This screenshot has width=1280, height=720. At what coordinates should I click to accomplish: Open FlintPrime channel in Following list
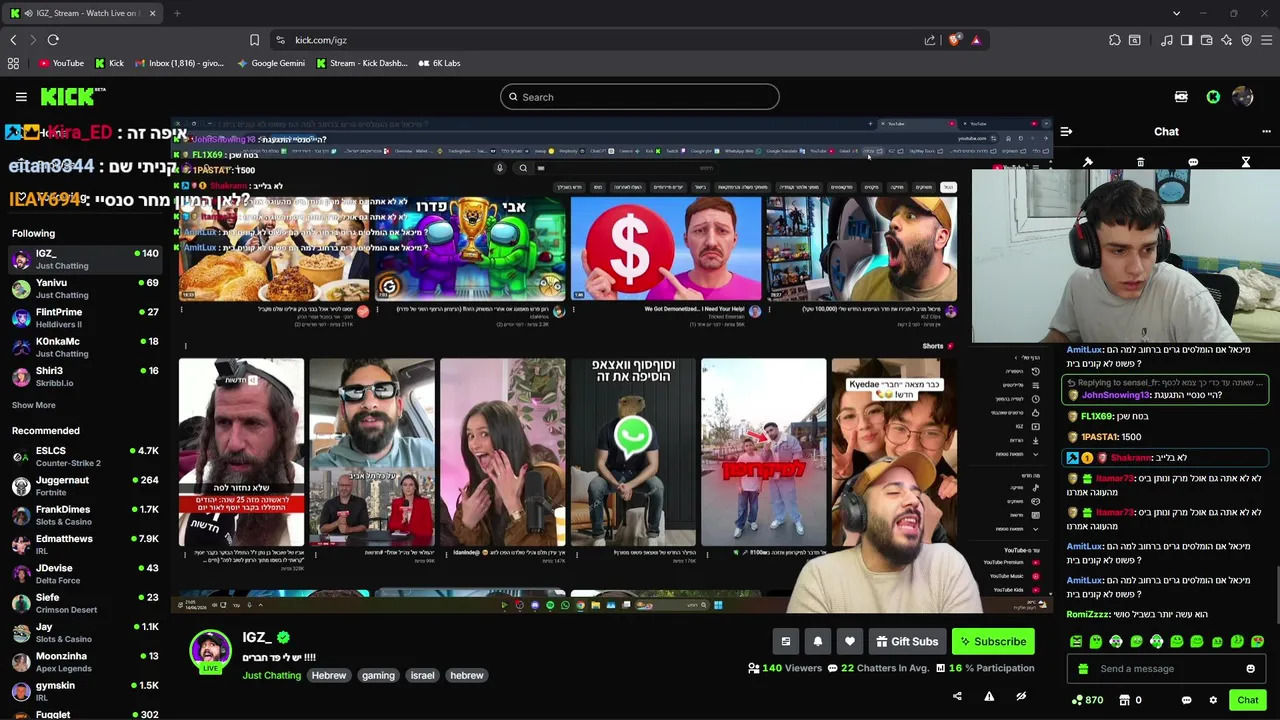point(85,318)
